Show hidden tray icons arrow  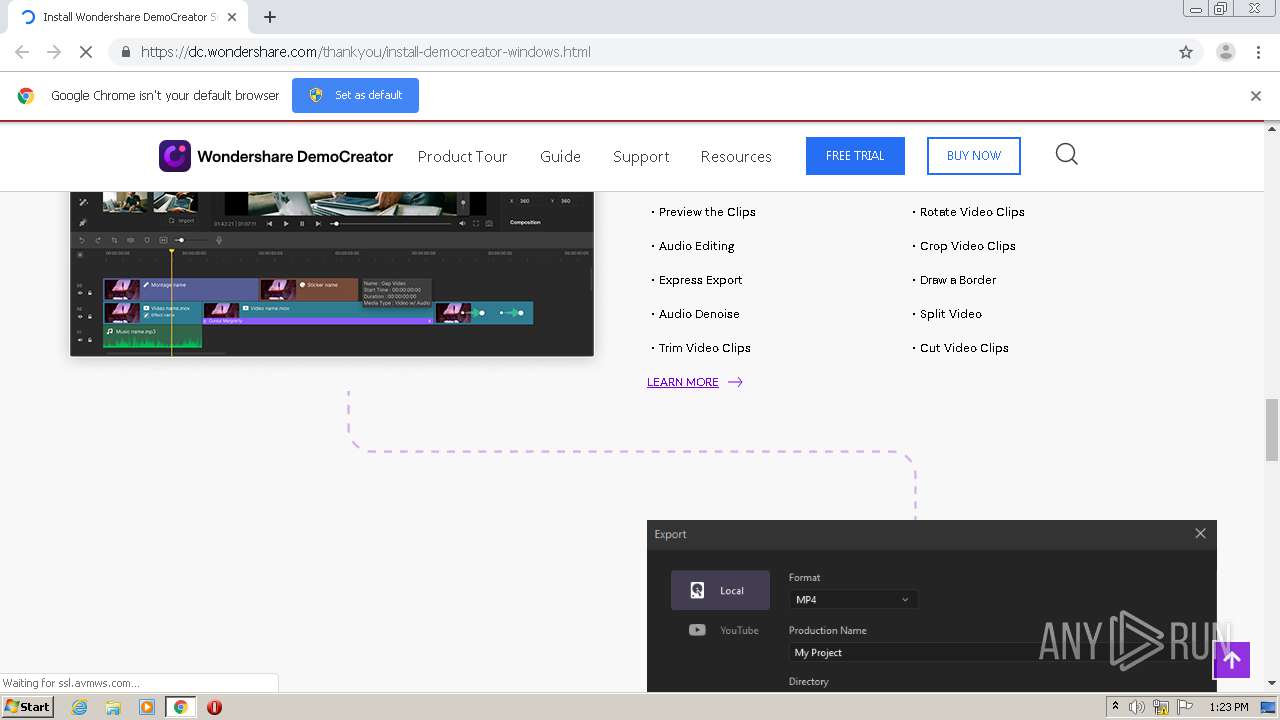1115,707
